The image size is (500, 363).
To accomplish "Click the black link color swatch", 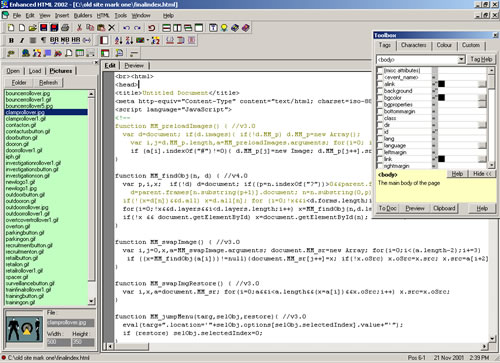I will tap(441, 159).
